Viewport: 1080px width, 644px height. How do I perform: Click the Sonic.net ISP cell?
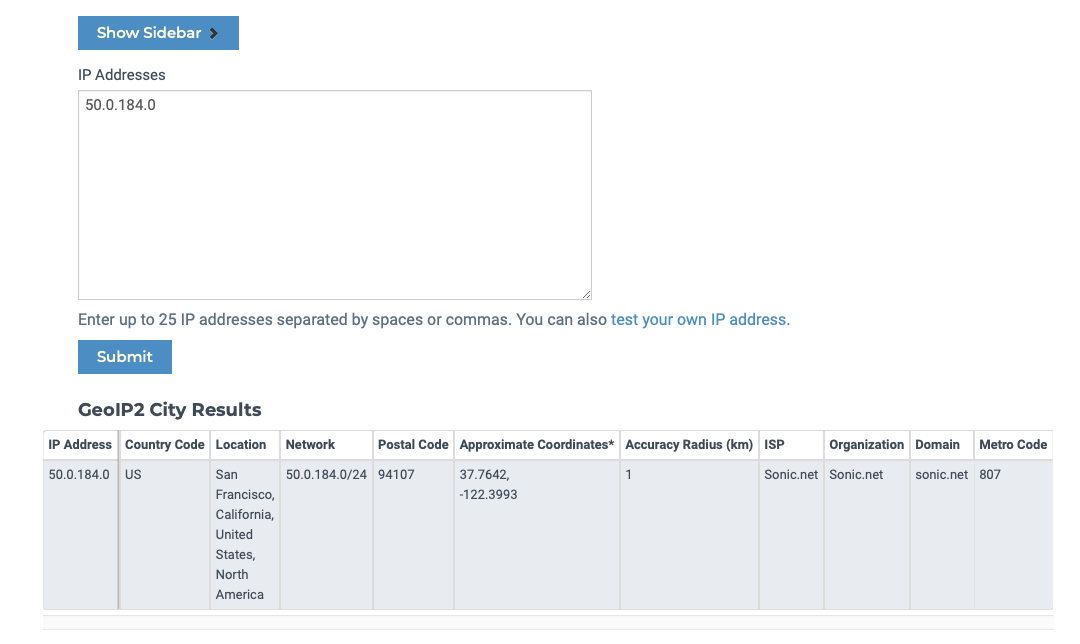tap(791, 534)
